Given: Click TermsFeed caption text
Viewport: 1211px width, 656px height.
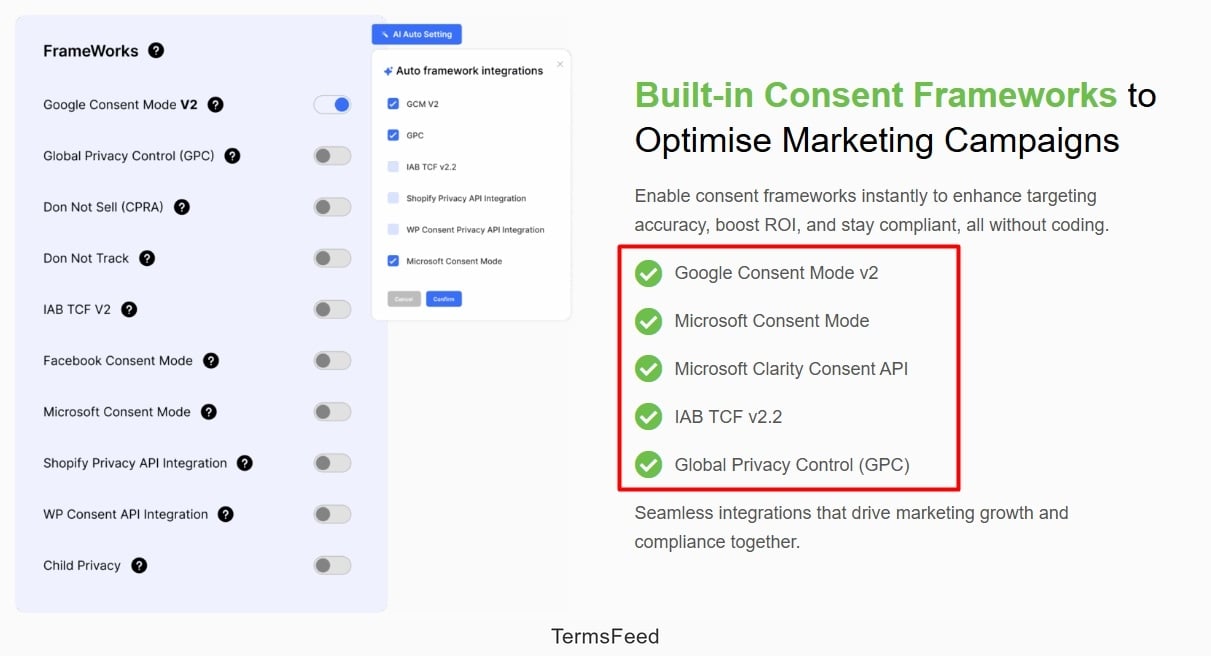Looking at the screenshot, I should (605, 636).
